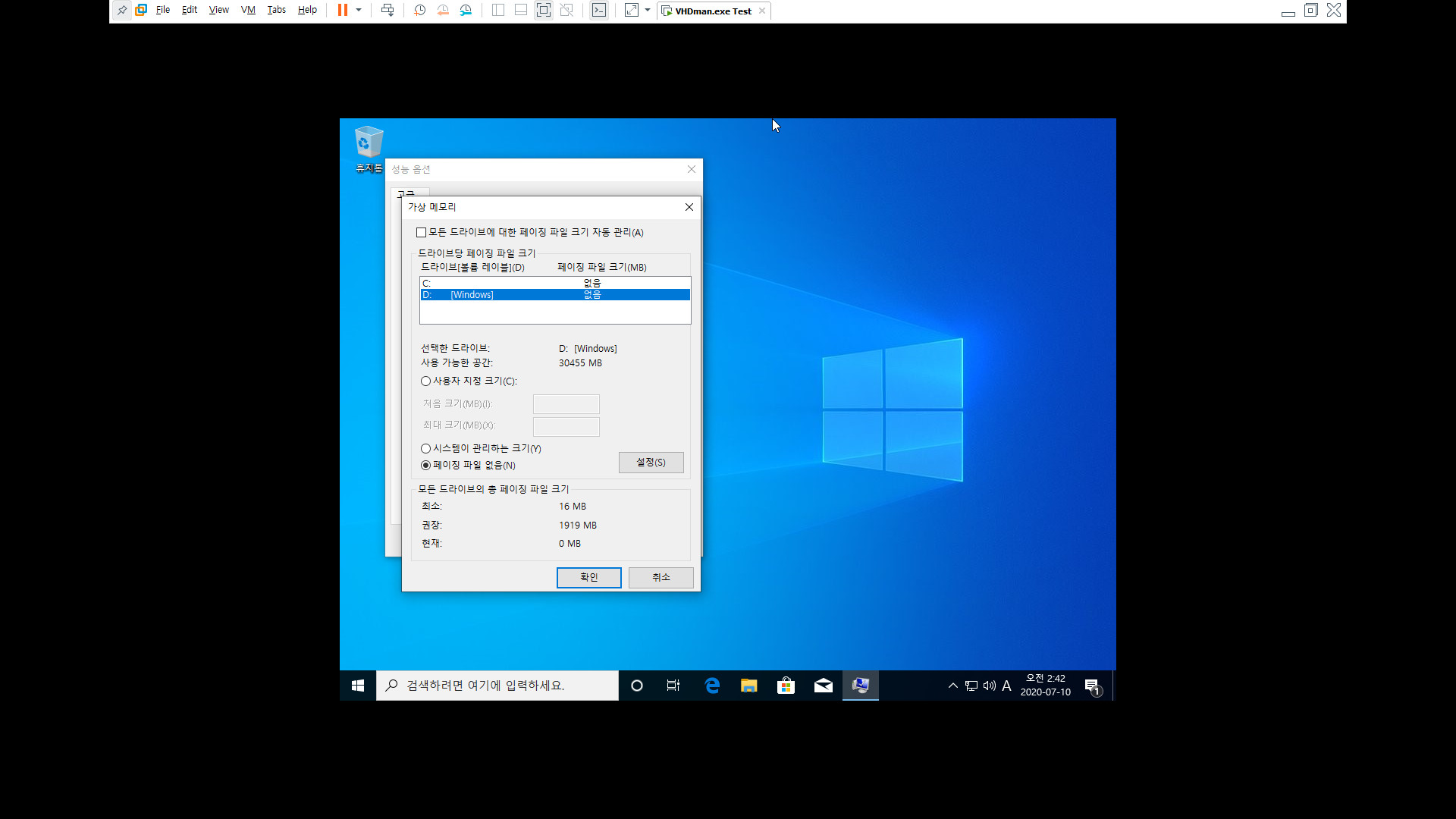Revert the VM to its snapshot

tap(443, 11)
